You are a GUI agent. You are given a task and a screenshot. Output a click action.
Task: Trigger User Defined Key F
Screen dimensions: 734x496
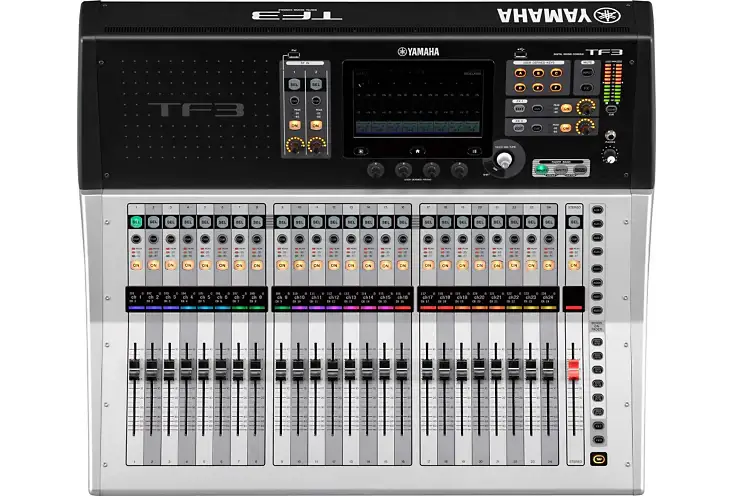click(556, 88)
